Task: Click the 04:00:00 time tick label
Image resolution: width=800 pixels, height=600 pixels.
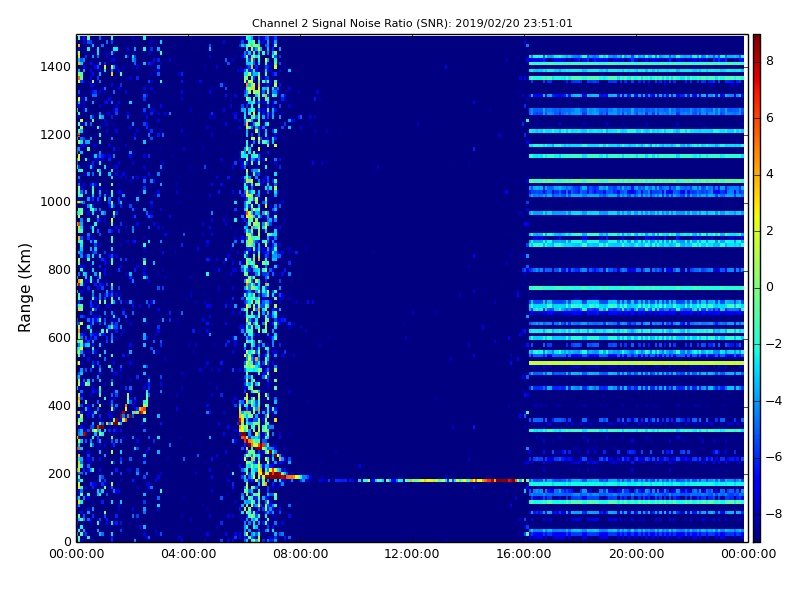Action: coord(188,554)
